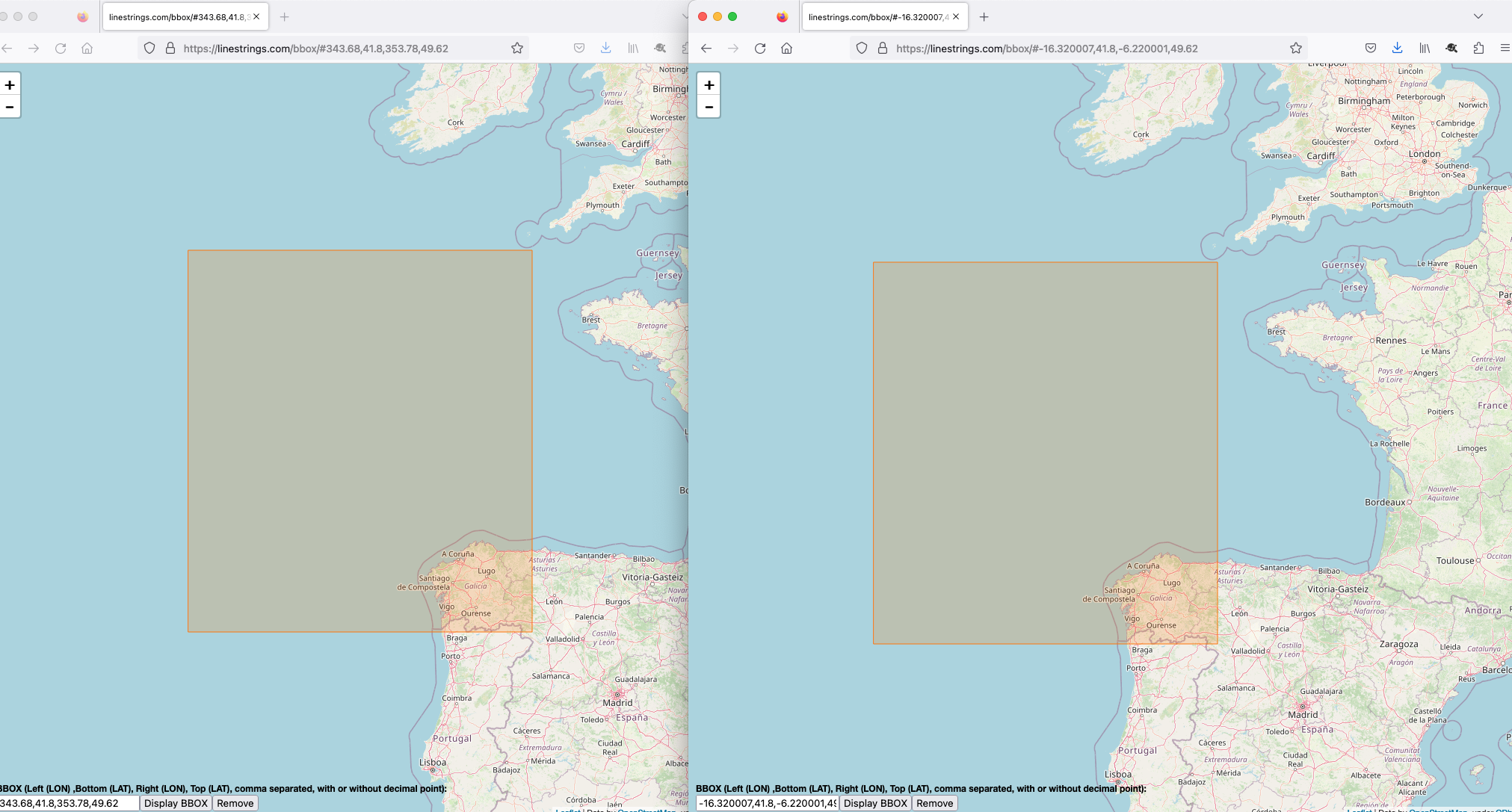Zoom in on the left map

pyautogui.click(x=10, y=85)
